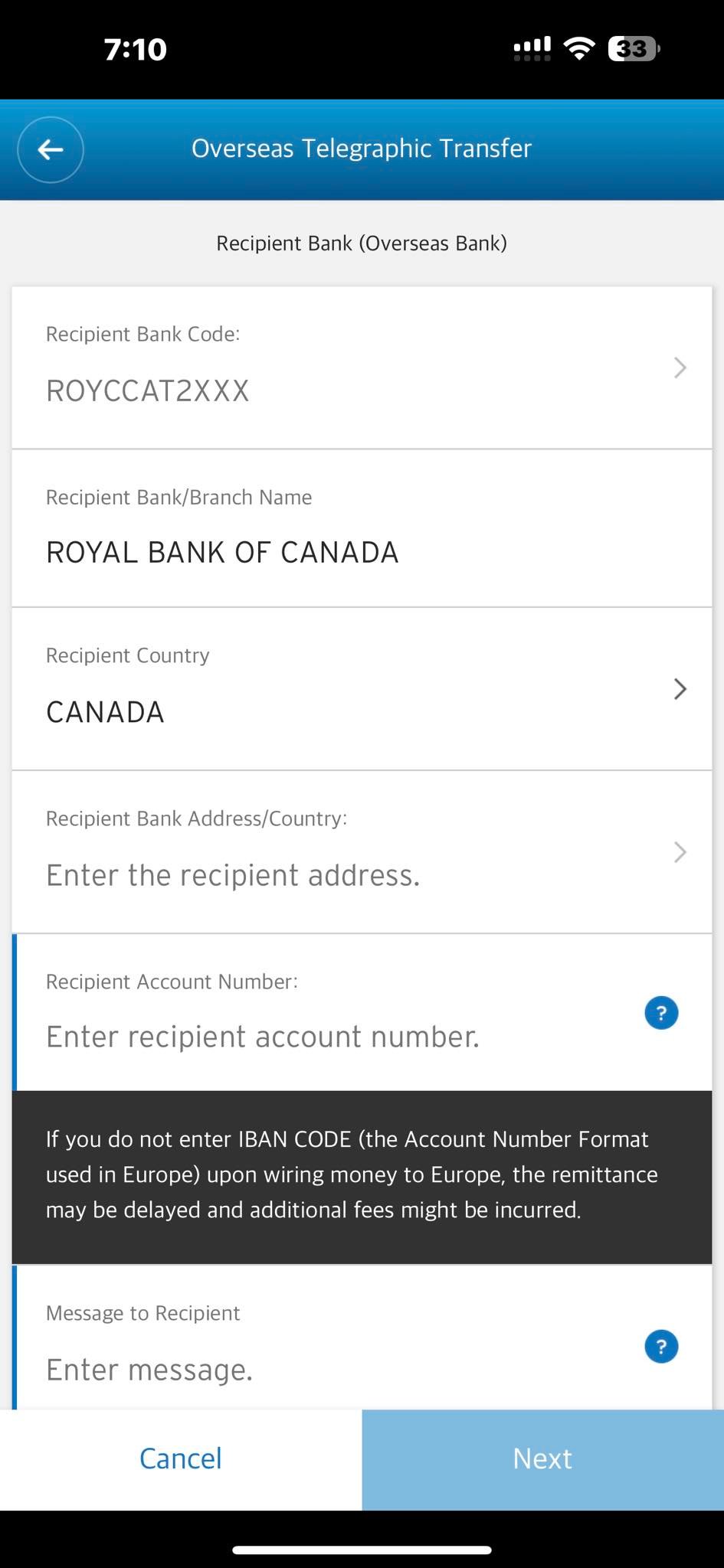Tap the 7:10 clock in status bar

tap(136, 49)
